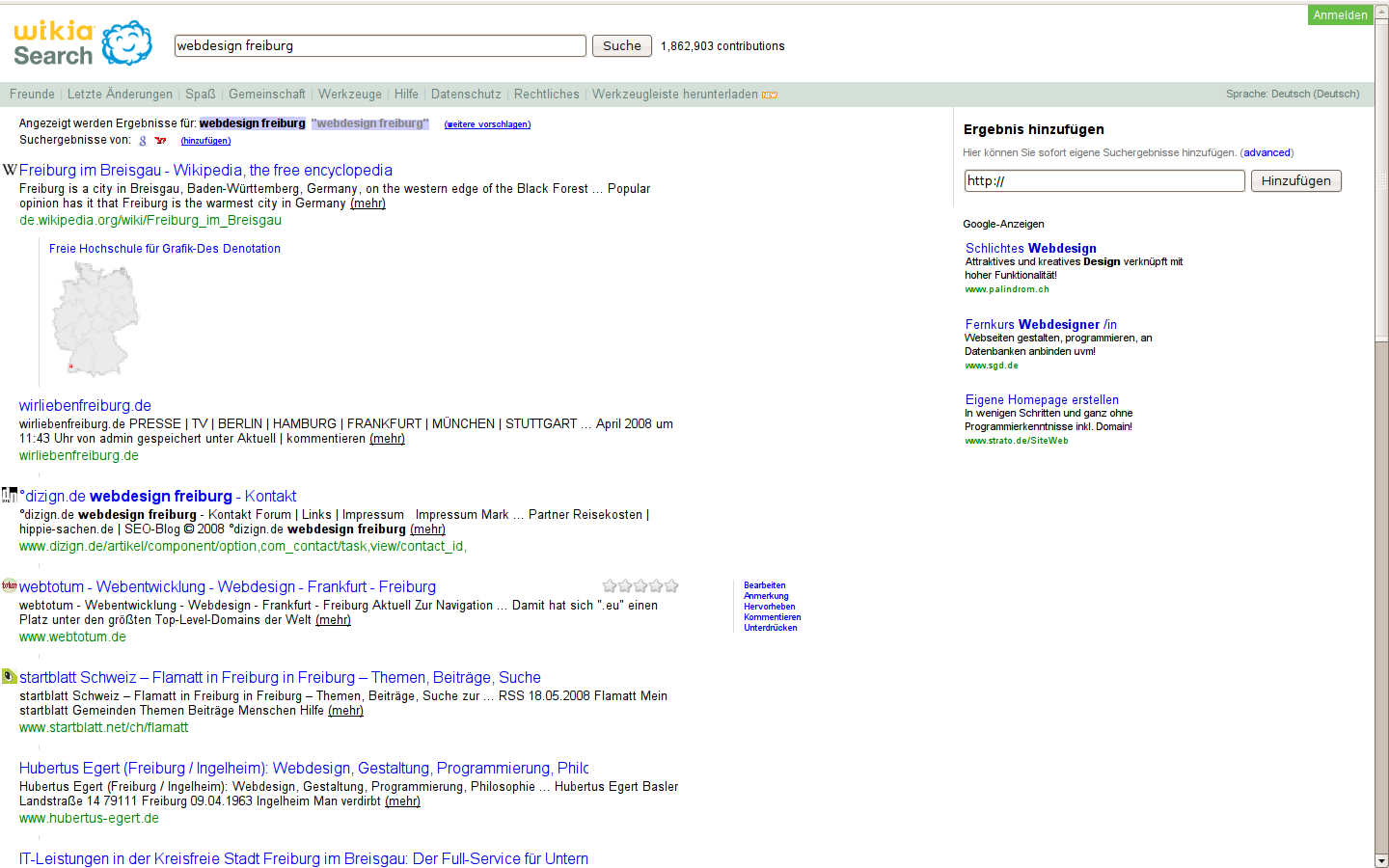
Task: Open startblatt Schweiz Flamatt result title
Action: (280, 677)
